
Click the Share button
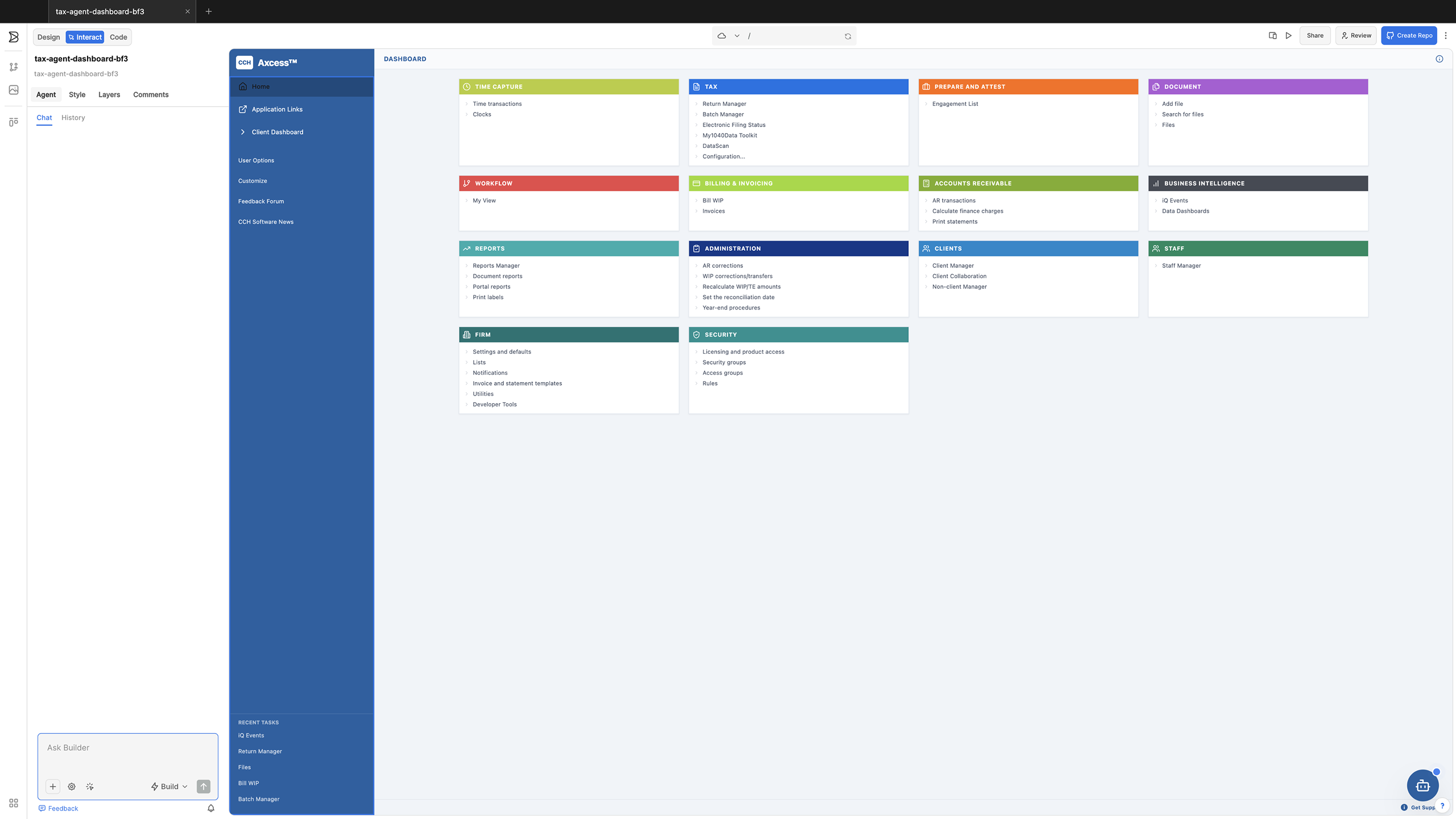tap(1314, 35)
